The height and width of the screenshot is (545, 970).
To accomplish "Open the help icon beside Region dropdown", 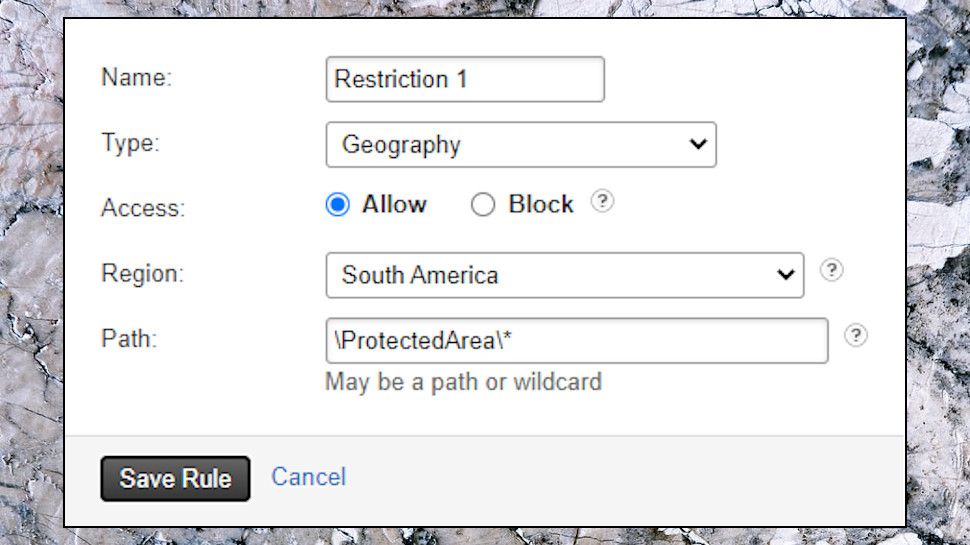I will tap(831, 271).
